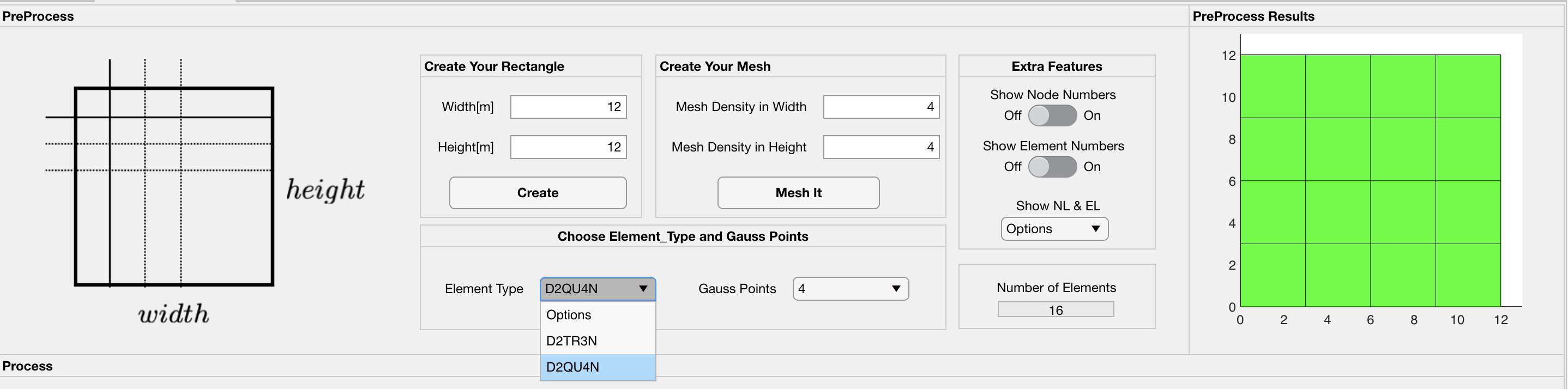The image size is (1568, 389).
Task: Click the Height[m] input field
Action: coord(568,147)
